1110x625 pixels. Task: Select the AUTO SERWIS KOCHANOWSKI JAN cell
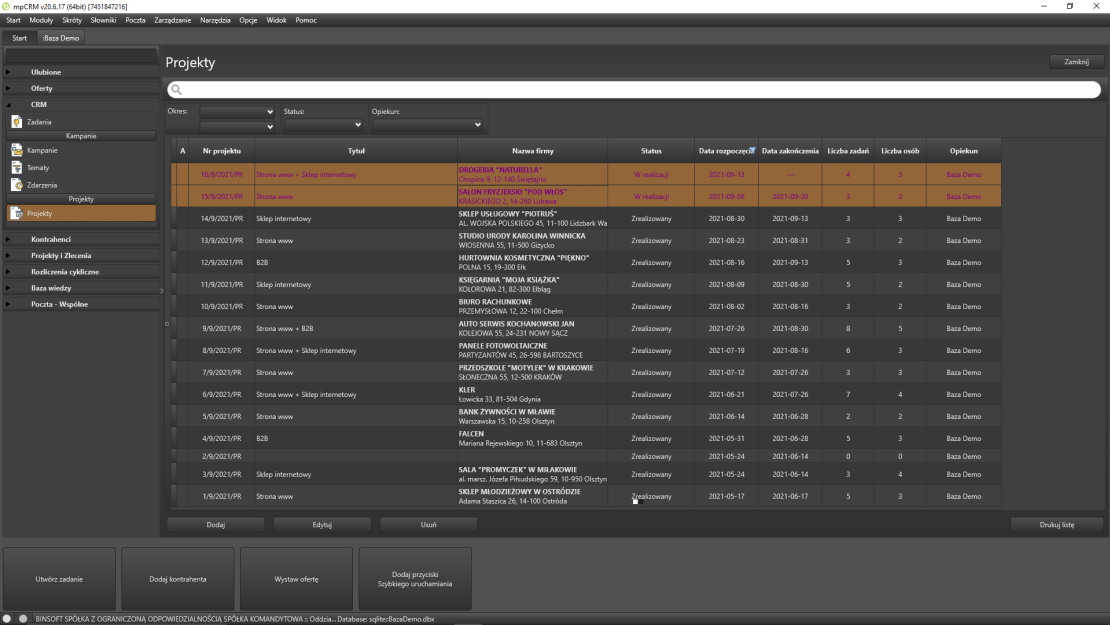533,328
